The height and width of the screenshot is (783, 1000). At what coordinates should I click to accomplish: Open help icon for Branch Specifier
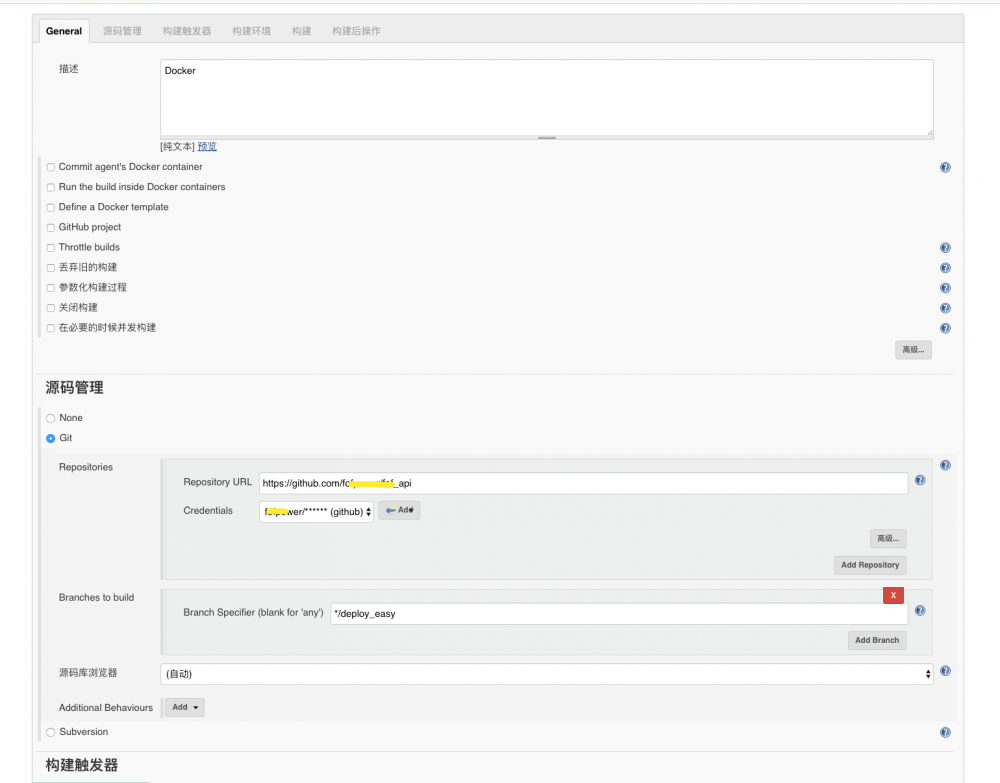click(x=920, y=611)
